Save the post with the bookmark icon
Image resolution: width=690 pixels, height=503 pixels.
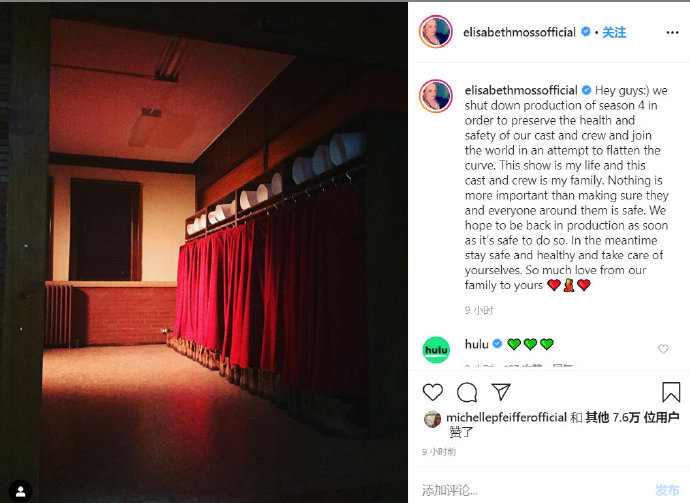tap(671, 392)
